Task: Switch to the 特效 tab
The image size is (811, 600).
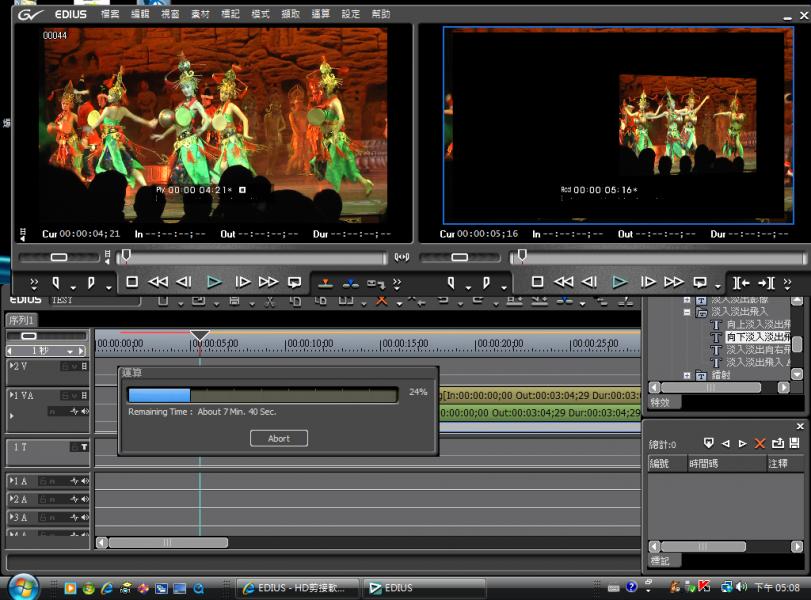Action: [660, 402]
